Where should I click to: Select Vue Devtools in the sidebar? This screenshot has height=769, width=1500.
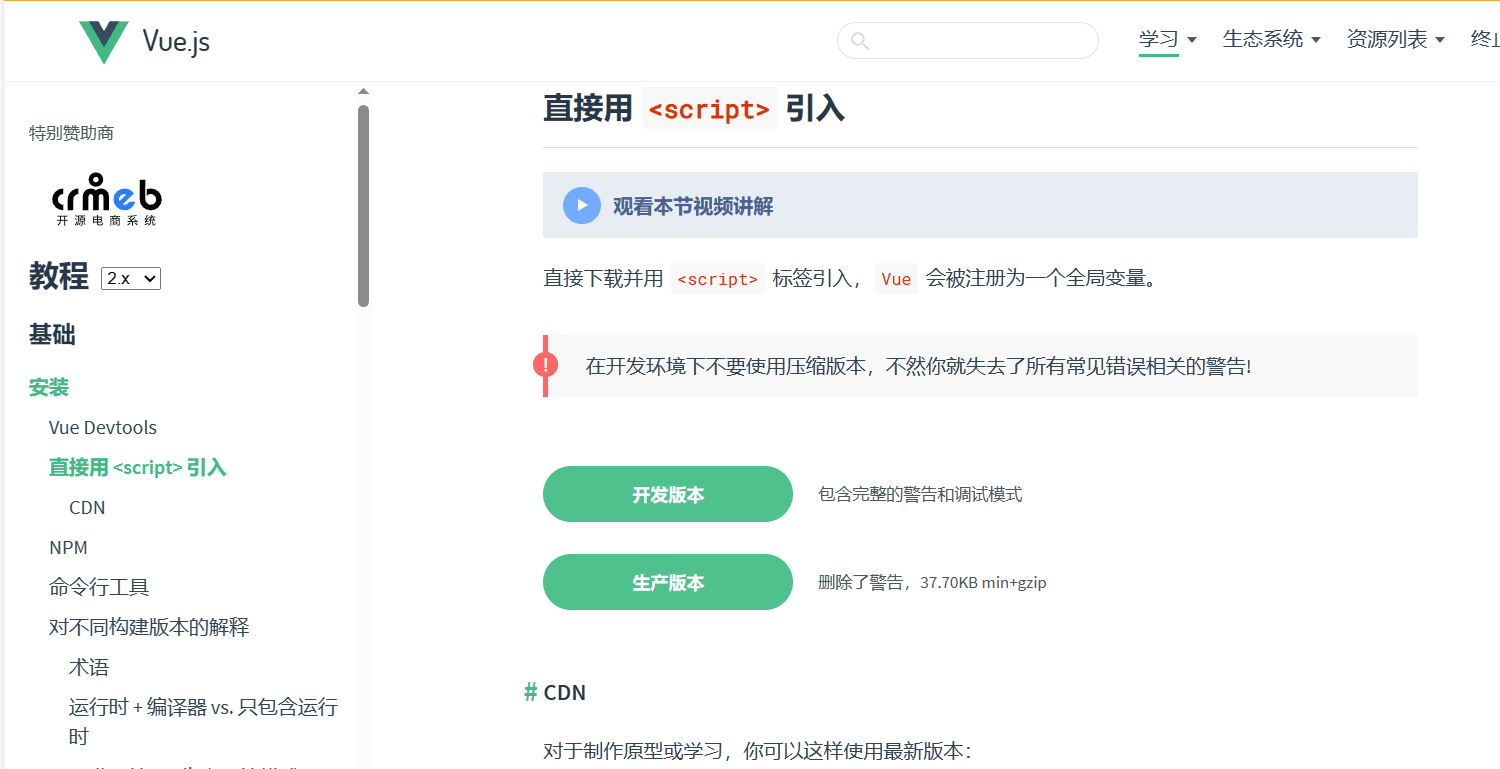point(102,427)
